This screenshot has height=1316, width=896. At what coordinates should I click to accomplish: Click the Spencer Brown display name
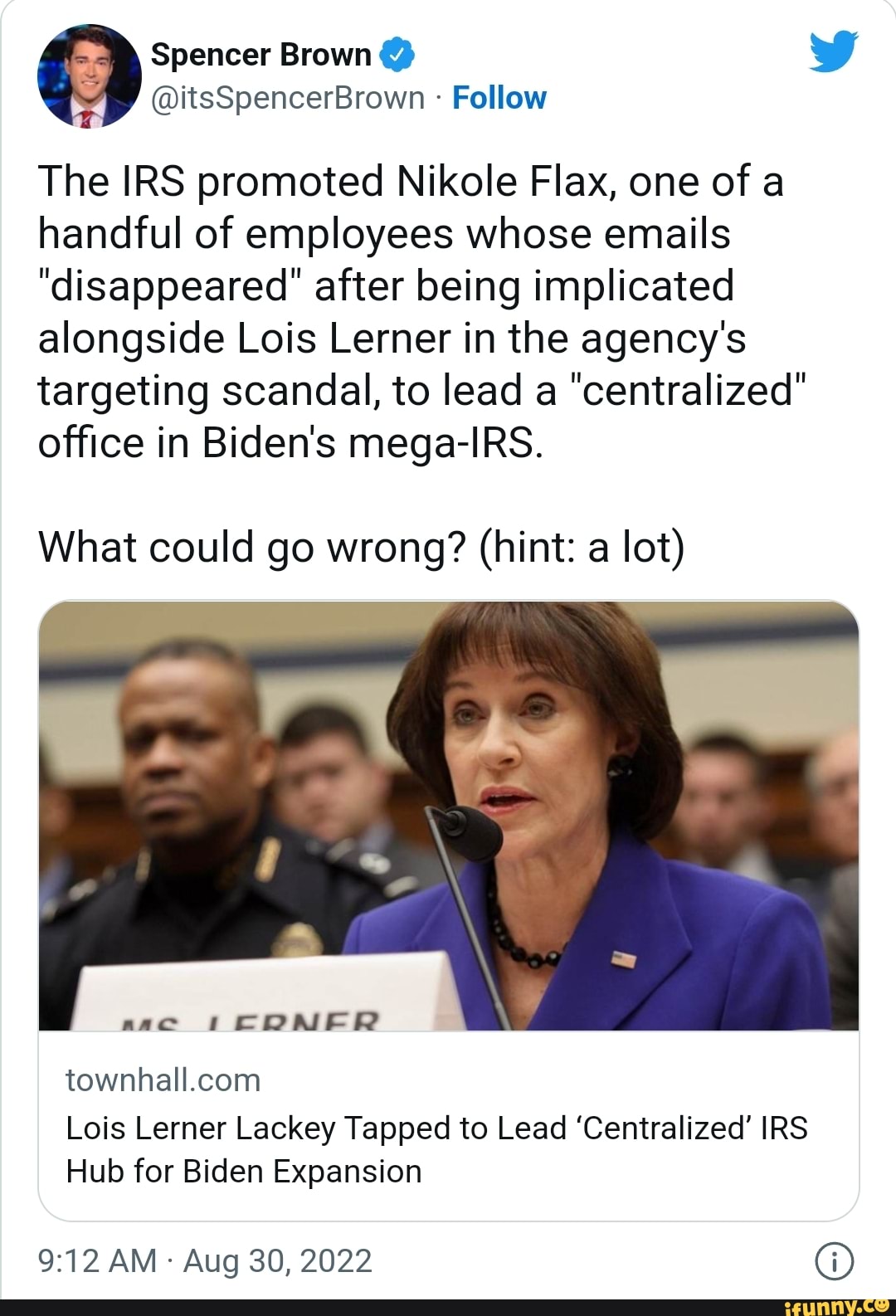click(261, 55)
